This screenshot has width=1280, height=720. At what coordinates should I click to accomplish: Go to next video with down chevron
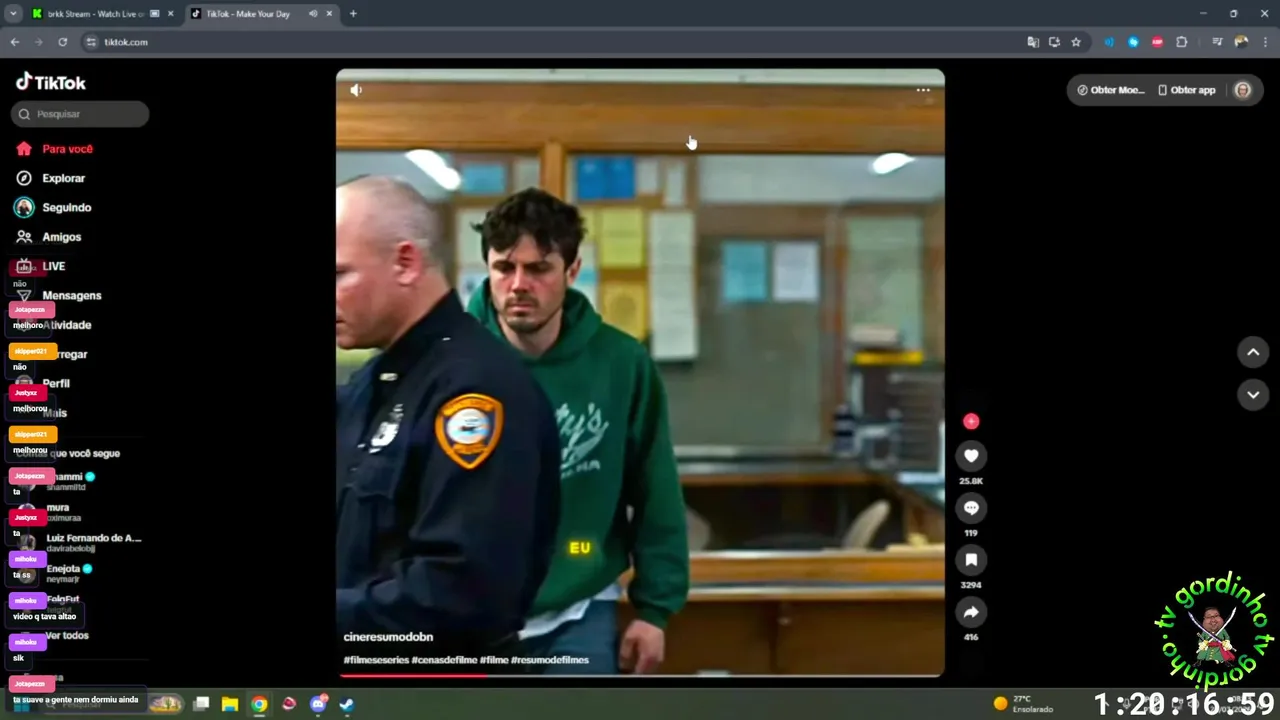pos(1253,395)
